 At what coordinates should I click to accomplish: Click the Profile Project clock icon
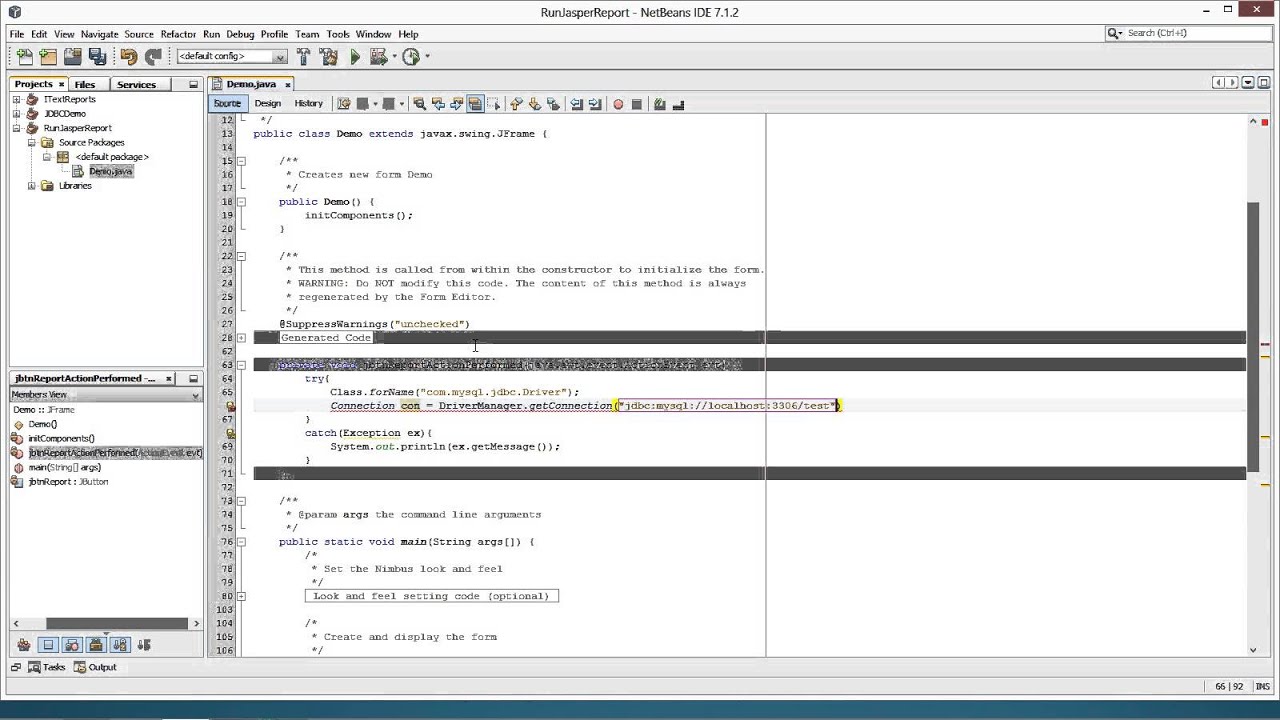point(411,57)
